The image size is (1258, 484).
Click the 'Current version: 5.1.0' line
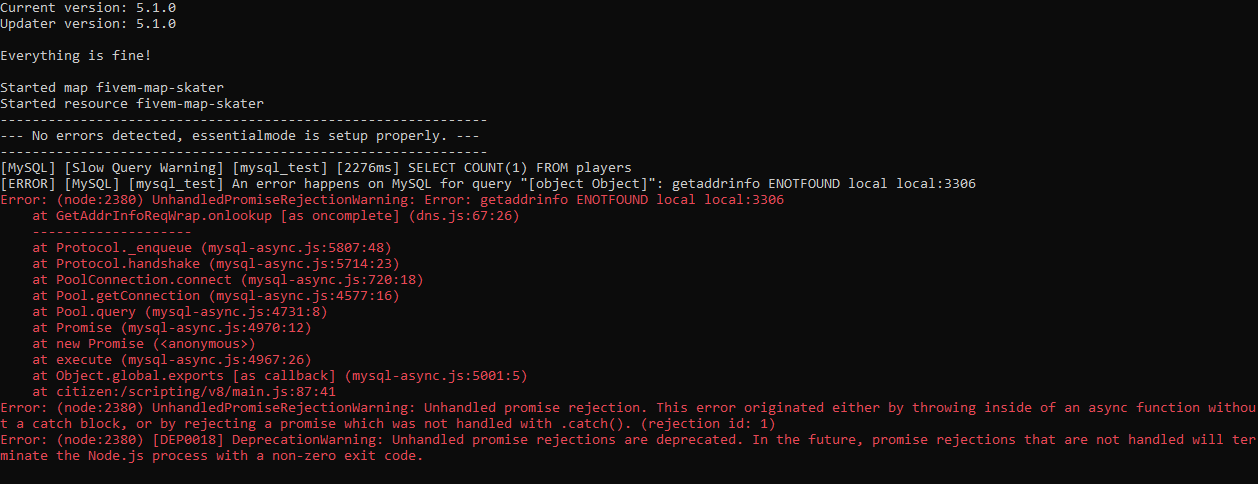tap(88, 8)
